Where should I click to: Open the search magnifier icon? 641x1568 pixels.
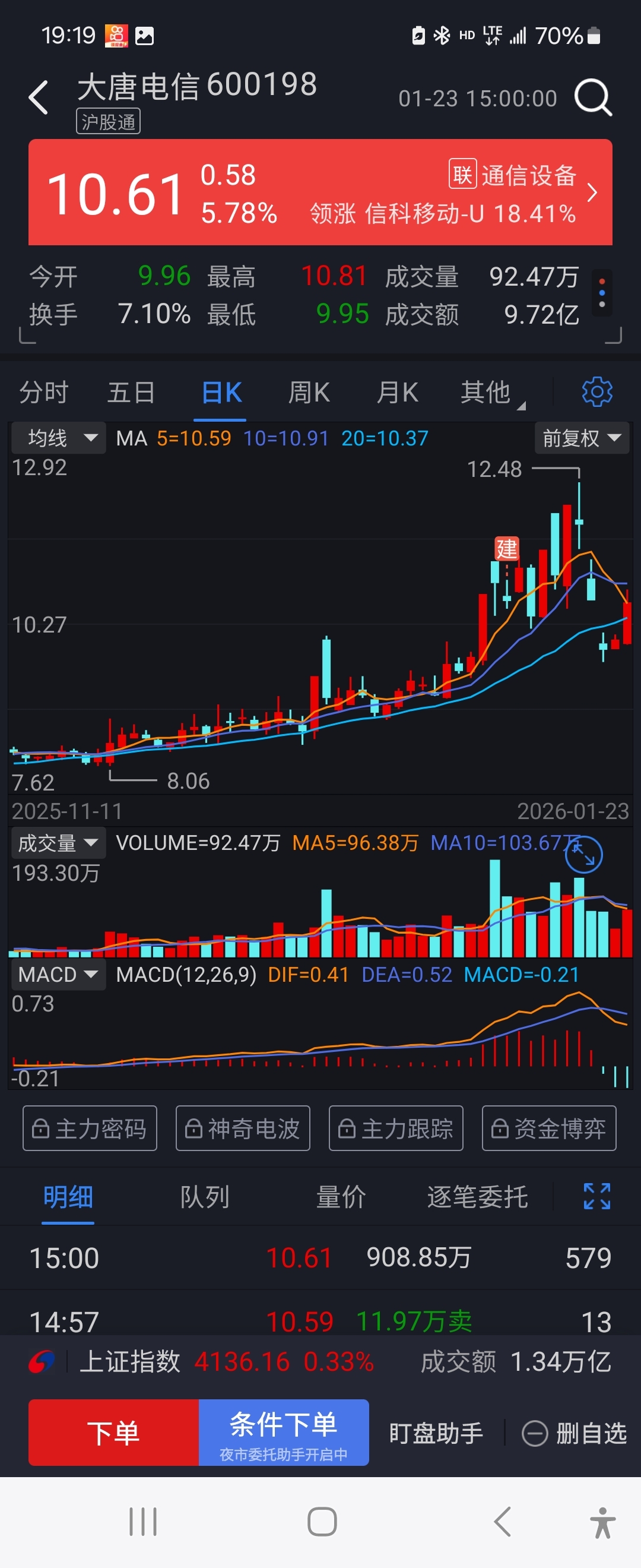coord(593,97)
